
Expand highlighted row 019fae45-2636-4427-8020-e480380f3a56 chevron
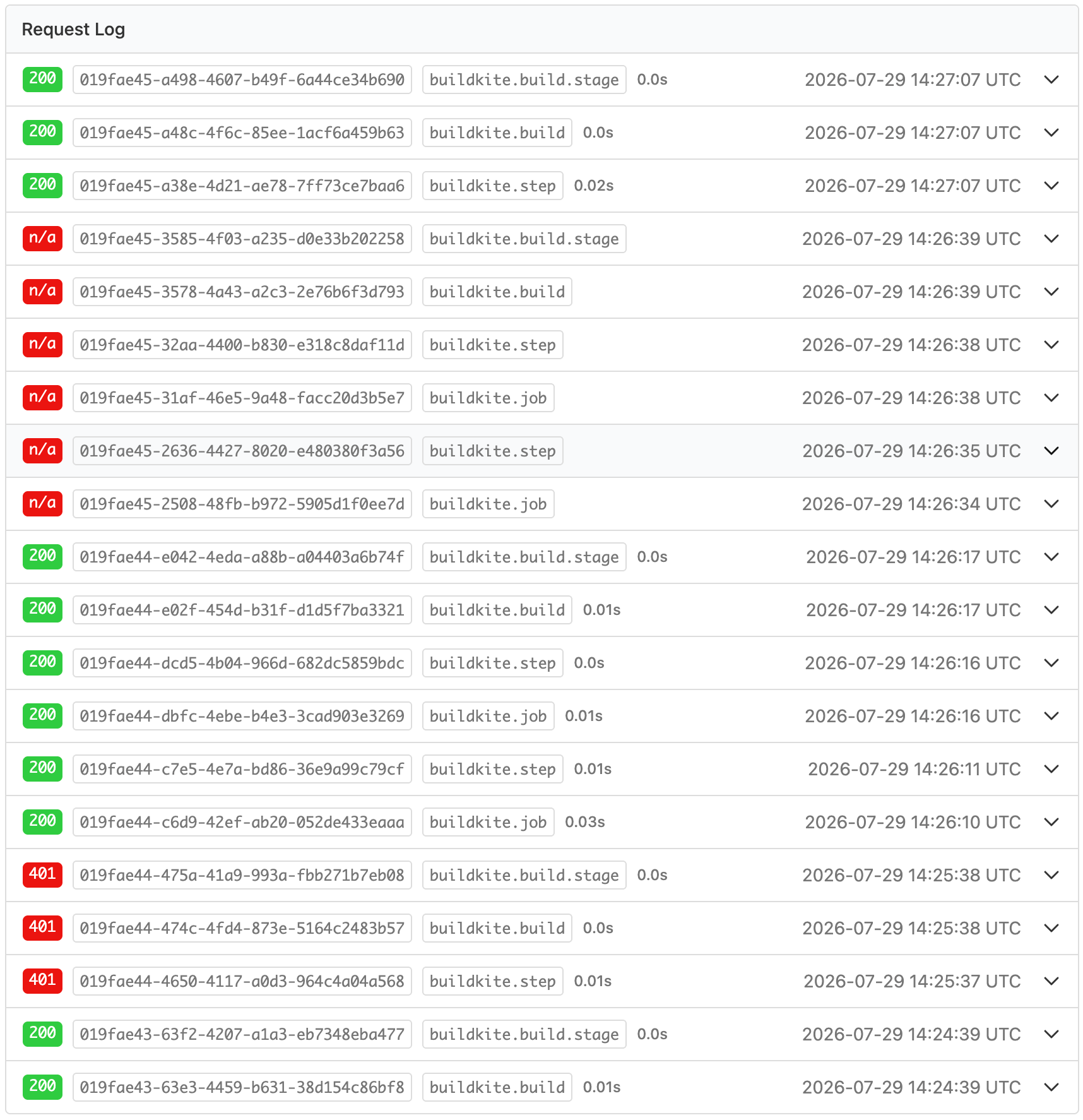coord(1051,451)
